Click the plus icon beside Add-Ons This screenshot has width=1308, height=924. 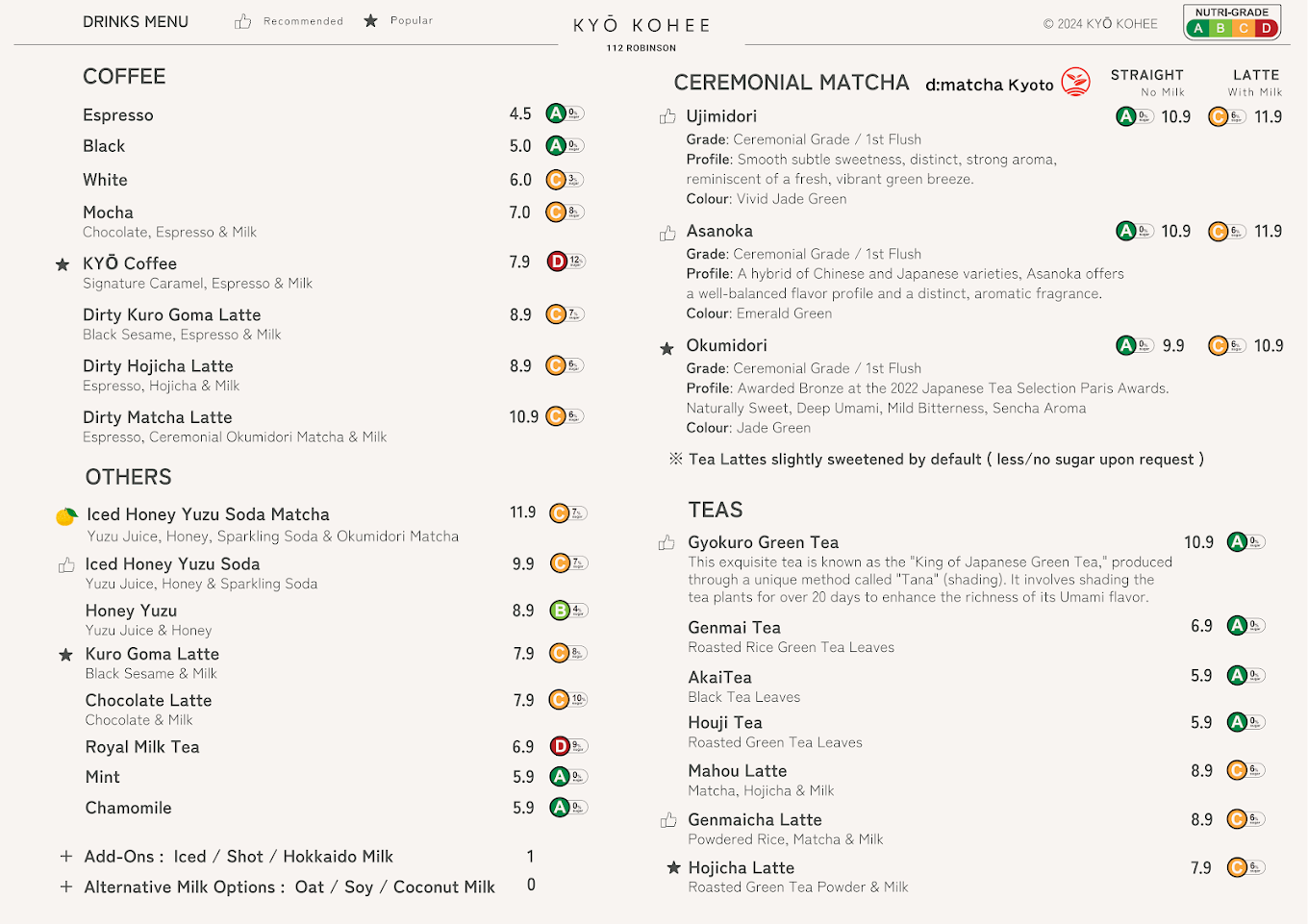pyautogui.click(x=65, y=856)
